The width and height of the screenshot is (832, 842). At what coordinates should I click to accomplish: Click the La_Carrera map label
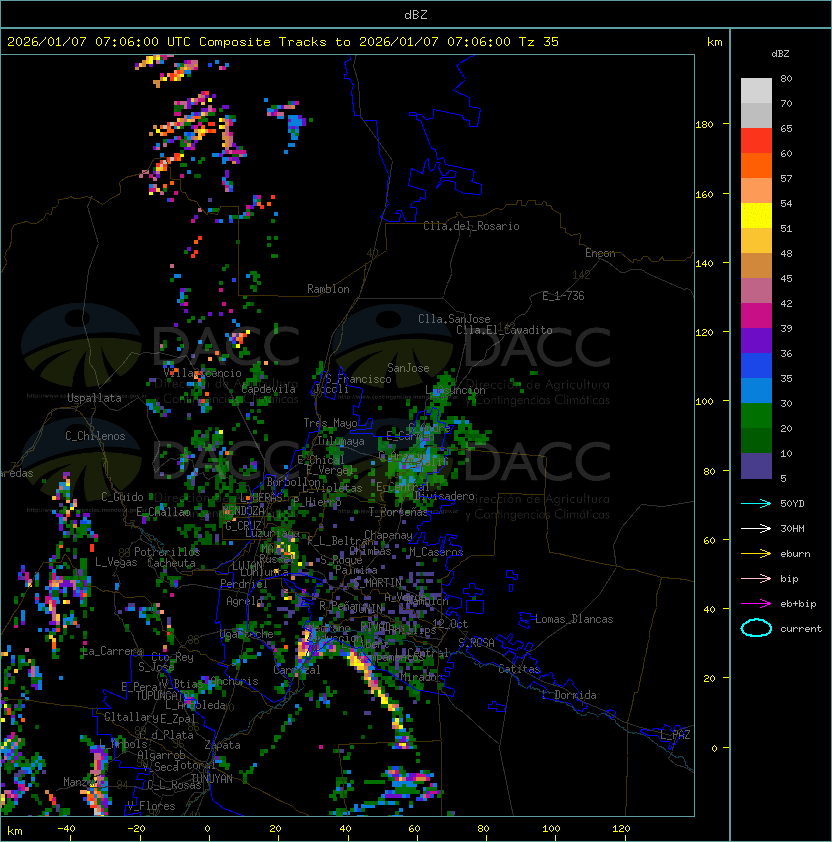tap(110, 651)
